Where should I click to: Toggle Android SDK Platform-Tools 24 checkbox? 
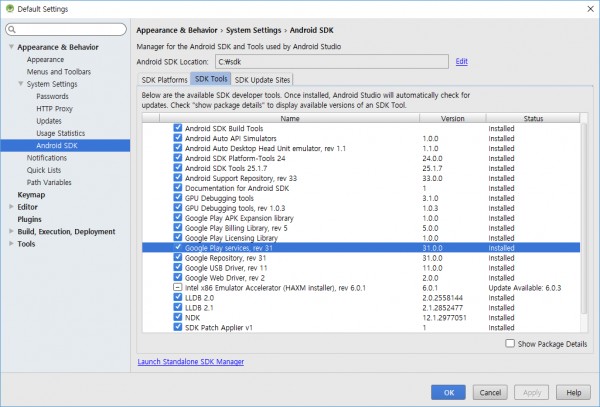tap(178, 158)
